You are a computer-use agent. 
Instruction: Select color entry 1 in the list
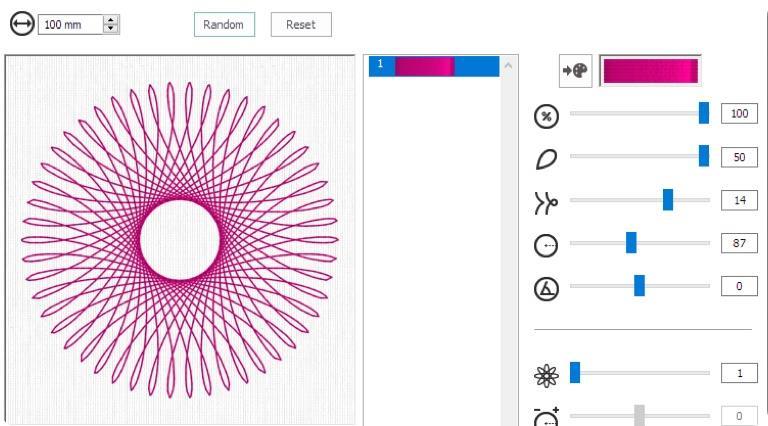coord(432,66)
